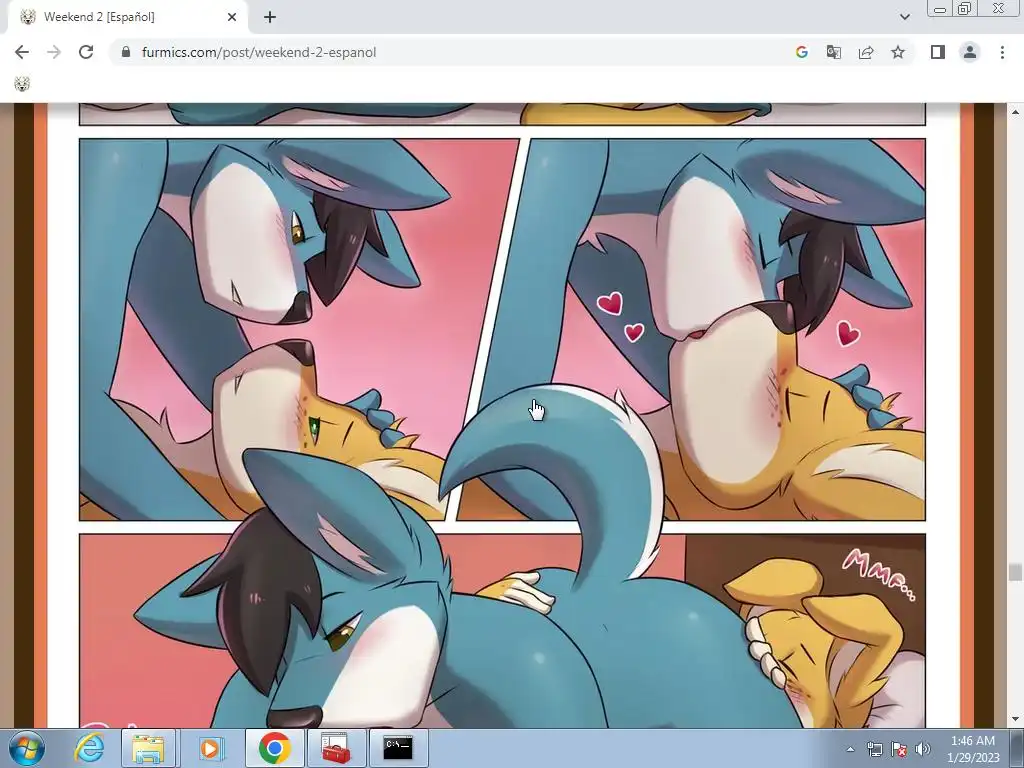Bookmark this page with star
The width and height of the screenshot is (1024, 768).
898,52
